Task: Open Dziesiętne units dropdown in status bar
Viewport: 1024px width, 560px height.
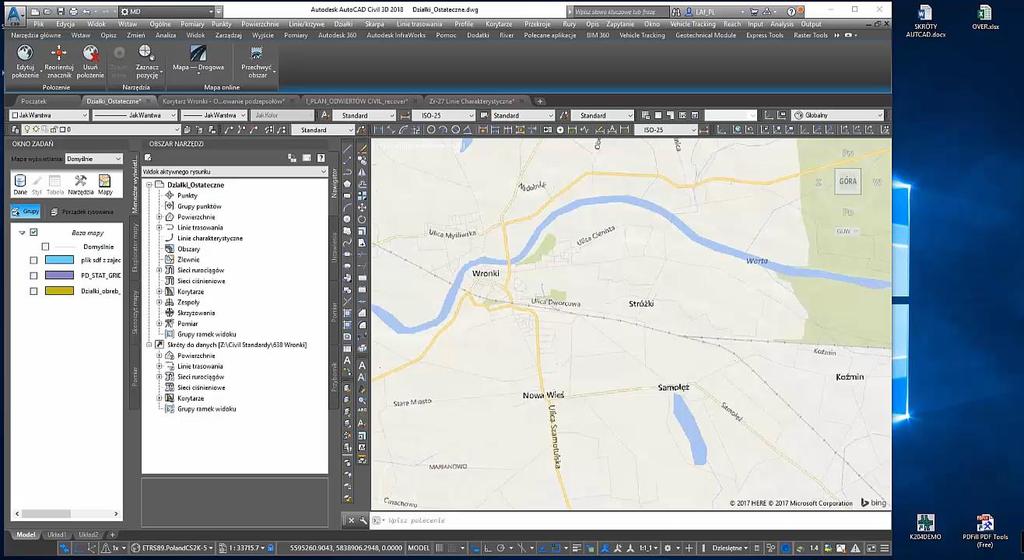Action: [730, 548]
